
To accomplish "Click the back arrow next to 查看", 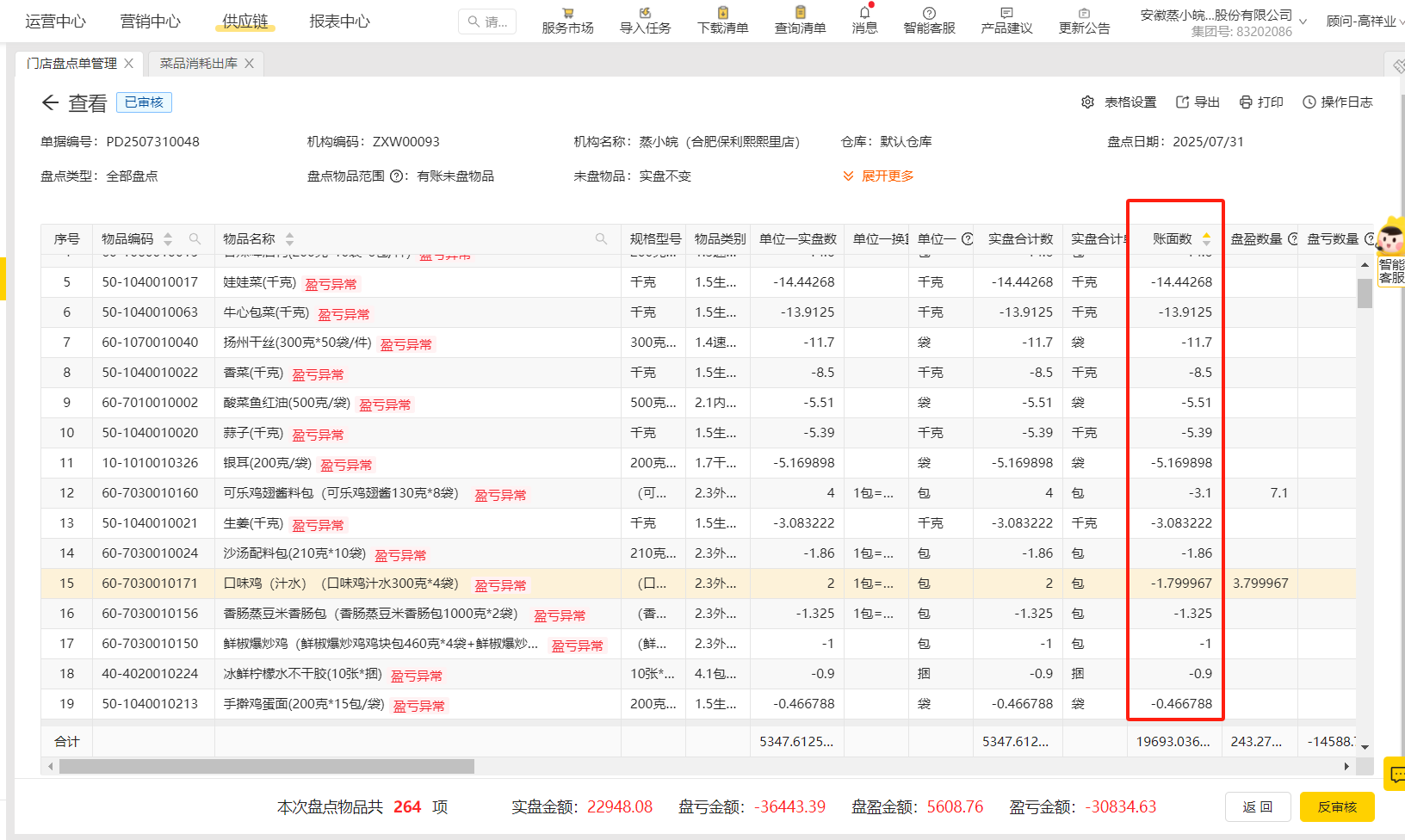I will click(x=50, y=103).
